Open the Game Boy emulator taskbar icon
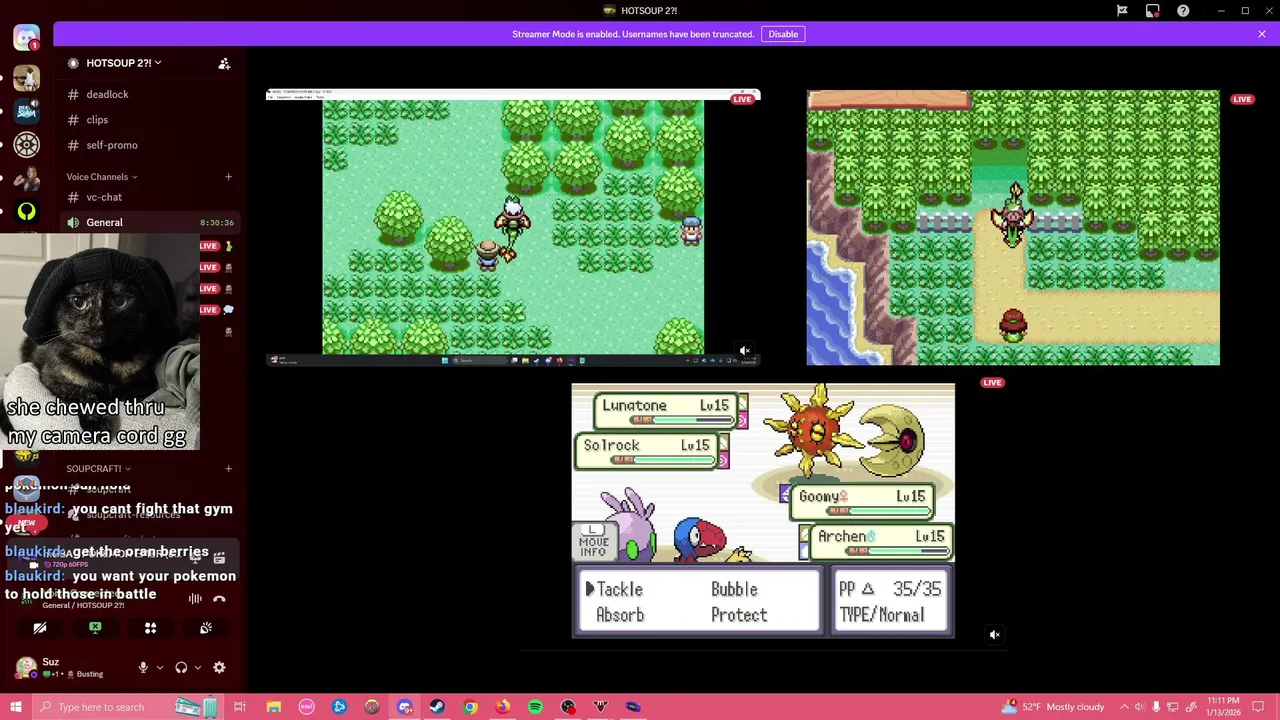This screenshot has width=1280, height=720. pyautogui.click(x=634, y=707)
